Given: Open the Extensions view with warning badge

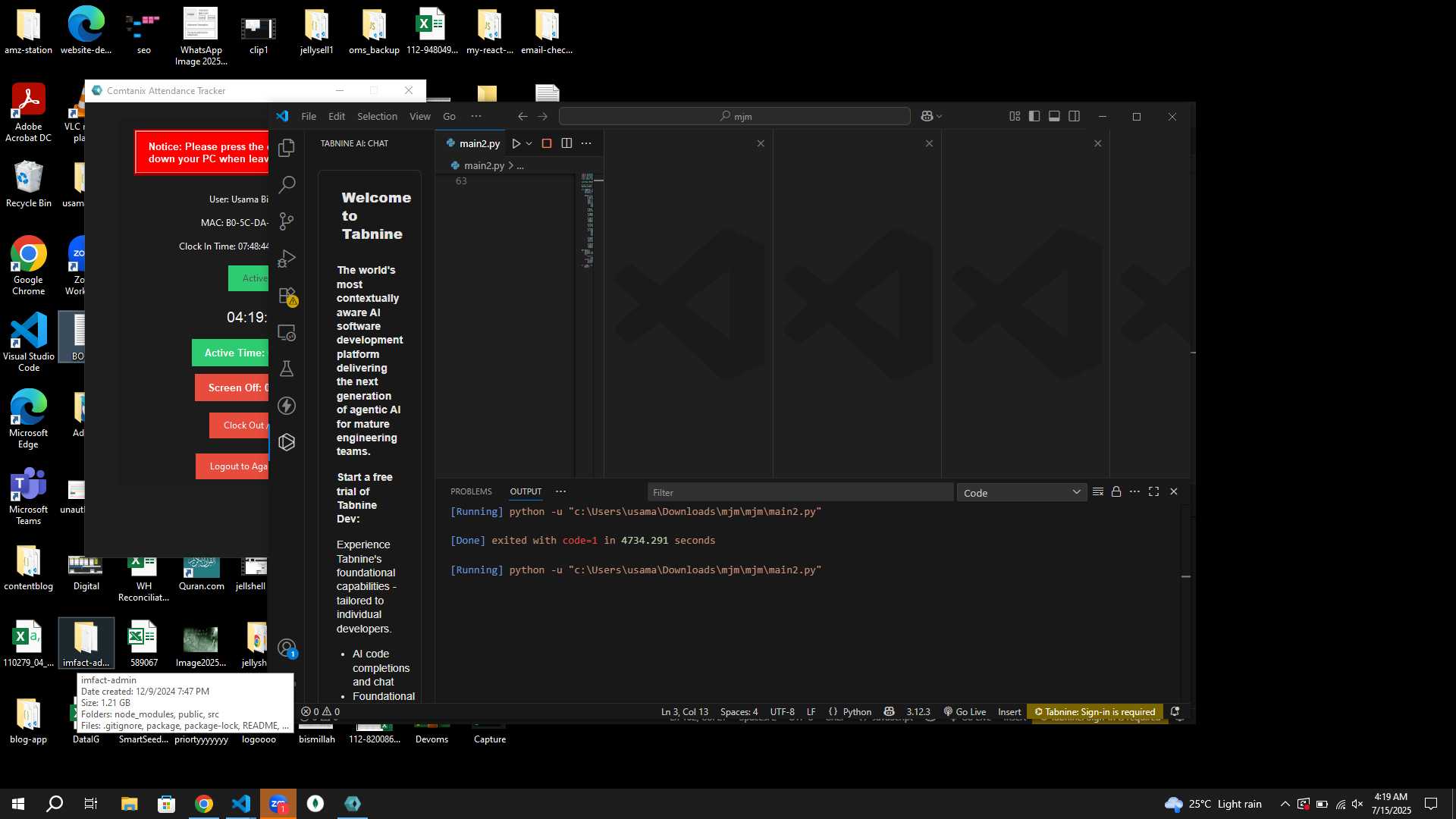Looking at the screenshot, I should click(287, 296).
